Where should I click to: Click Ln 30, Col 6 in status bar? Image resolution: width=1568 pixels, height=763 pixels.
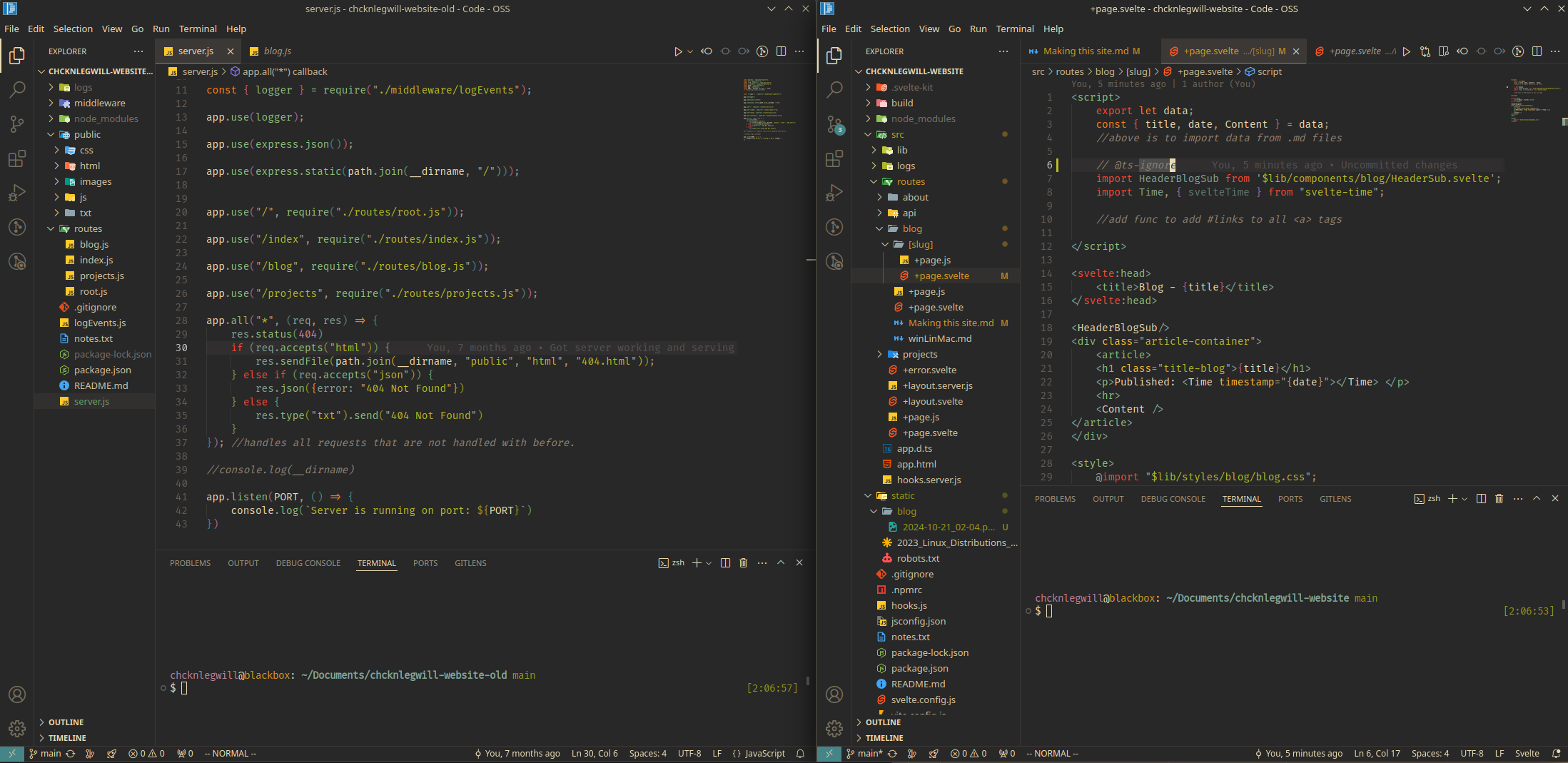[x=595, y=754]
